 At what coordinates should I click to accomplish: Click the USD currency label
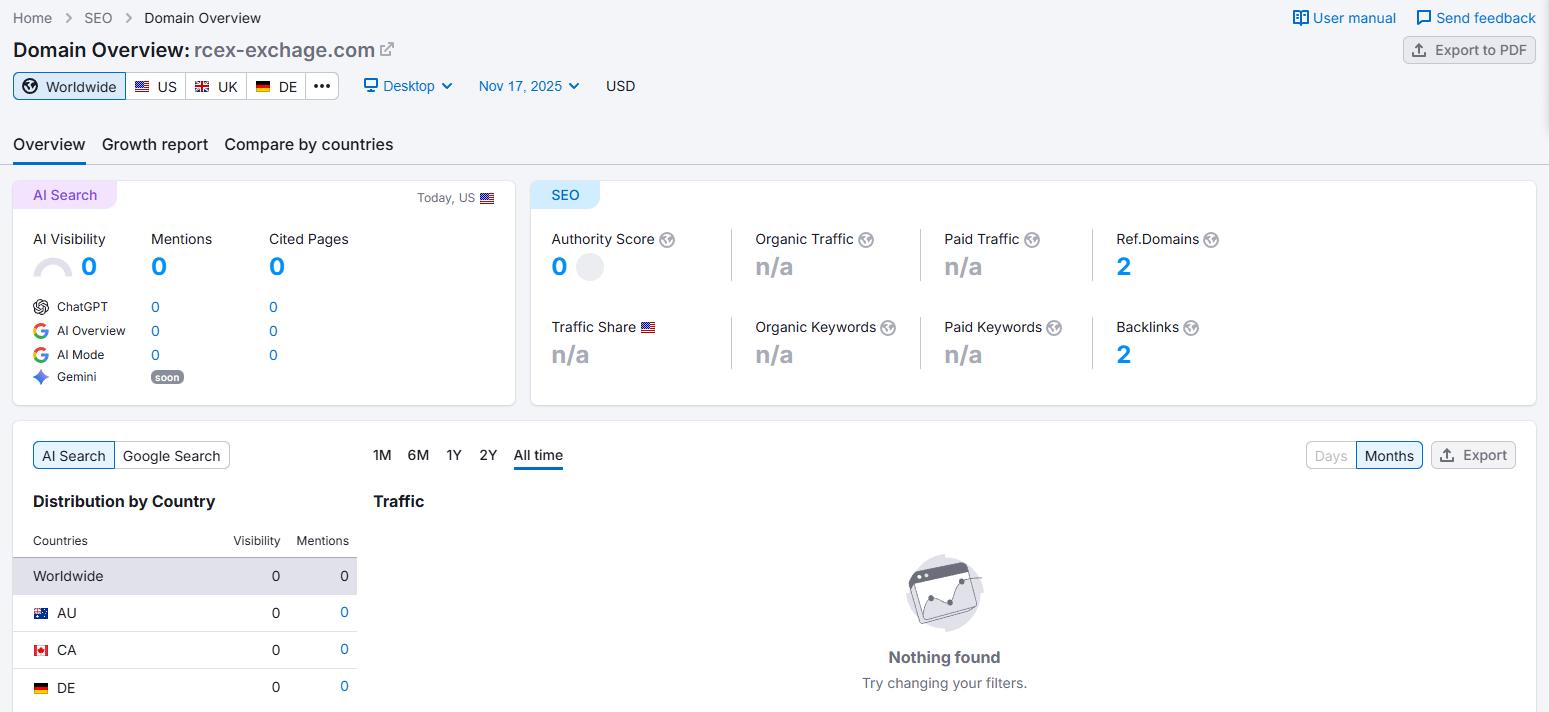click(620, 86)
